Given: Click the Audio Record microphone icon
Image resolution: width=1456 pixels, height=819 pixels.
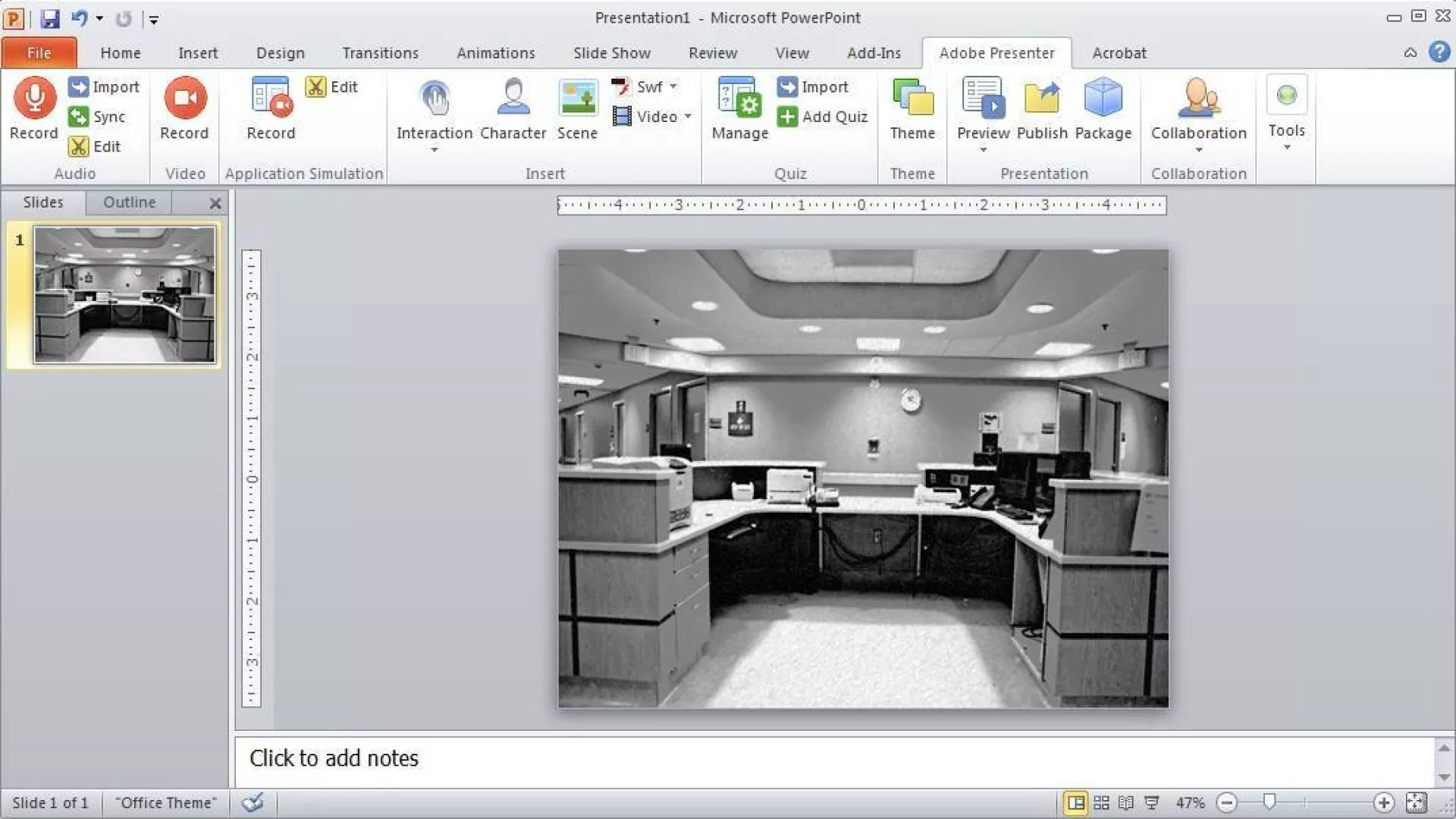Looking at the screenshot, I should pos(34,98).
